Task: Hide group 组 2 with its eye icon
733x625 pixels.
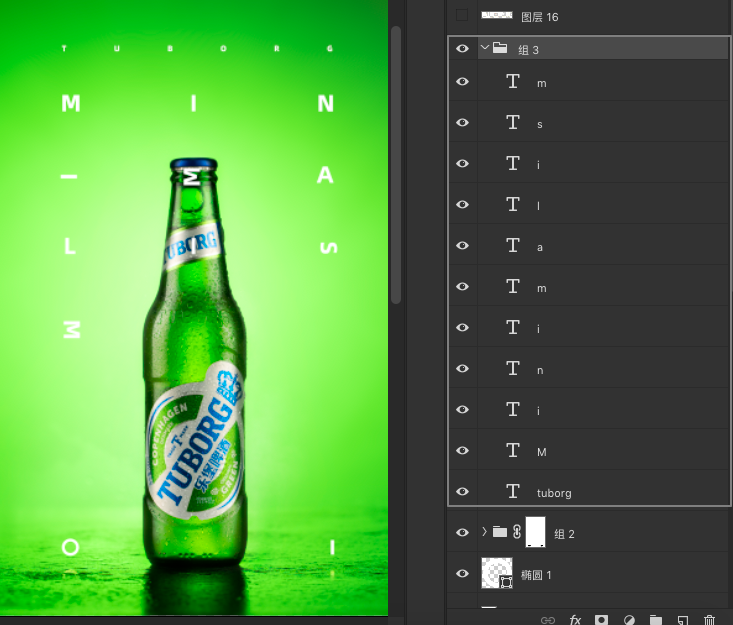Action: point(462,532)
